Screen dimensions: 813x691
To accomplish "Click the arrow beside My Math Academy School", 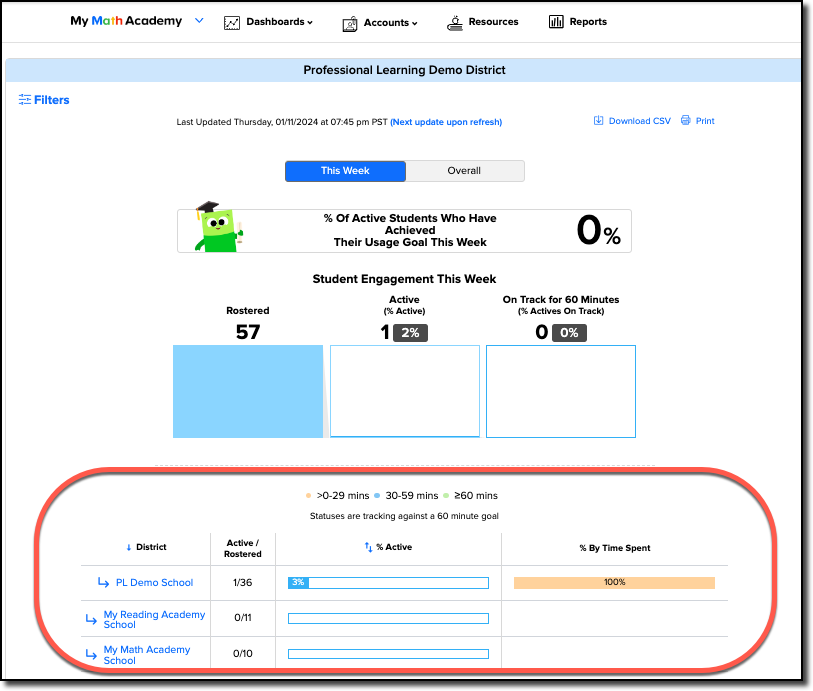I will pos(91,655).
